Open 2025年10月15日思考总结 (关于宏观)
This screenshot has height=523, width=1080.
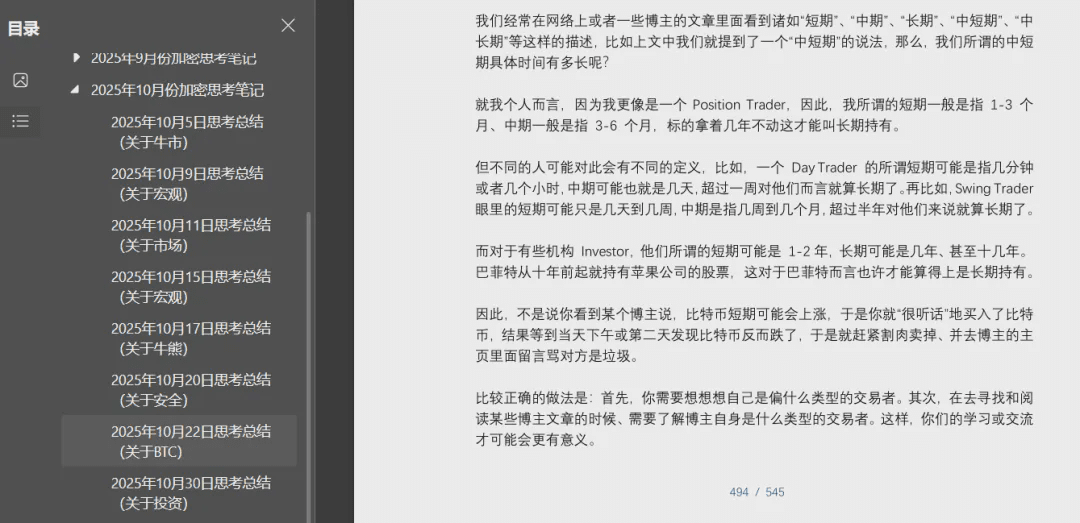[x=190, y=286]
